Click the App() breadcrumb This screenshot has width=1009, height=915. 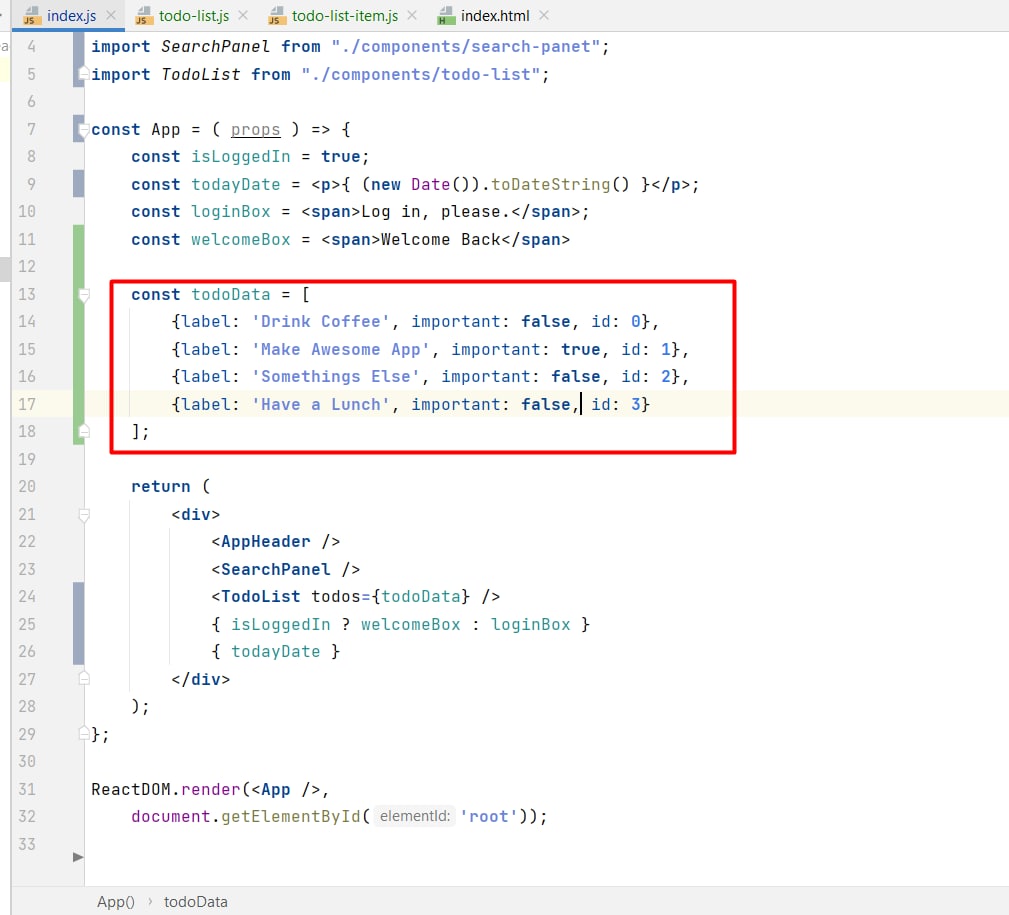click(x=116, y=901)
